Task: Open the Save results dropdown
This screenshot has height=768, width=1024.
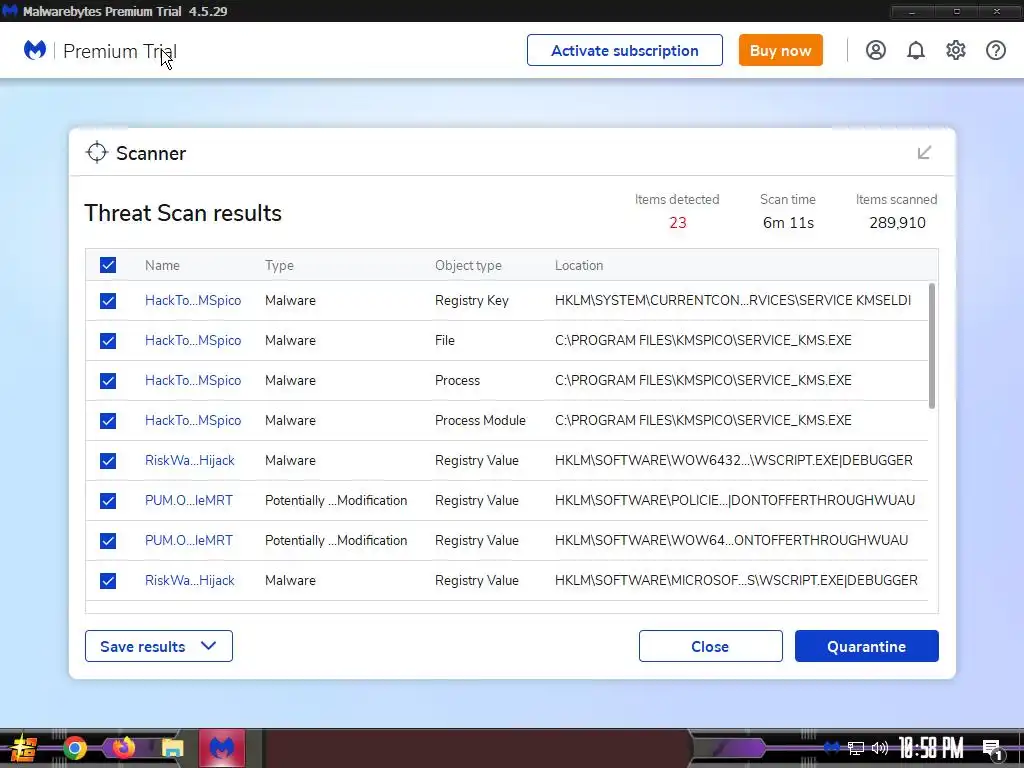Action: click(159, 646)
